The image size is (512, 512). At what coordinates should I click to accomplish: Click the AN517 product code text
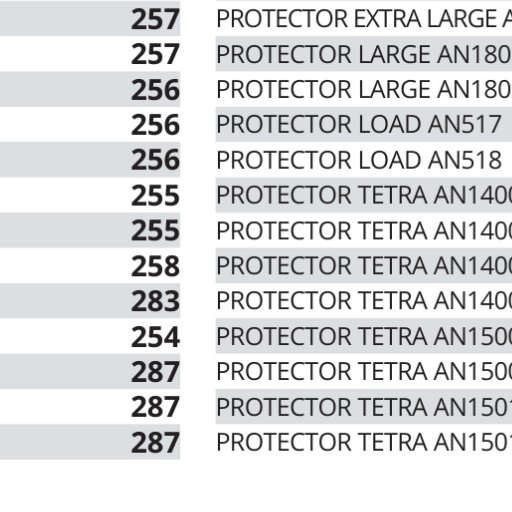coord(465,124)
